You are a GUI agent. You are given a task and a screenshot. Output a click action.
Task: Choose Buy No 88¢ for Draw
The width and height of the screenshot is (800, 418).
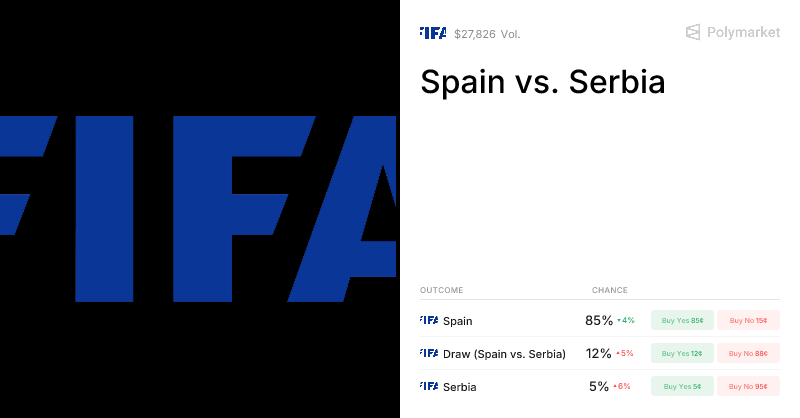(x=748, y=353)
